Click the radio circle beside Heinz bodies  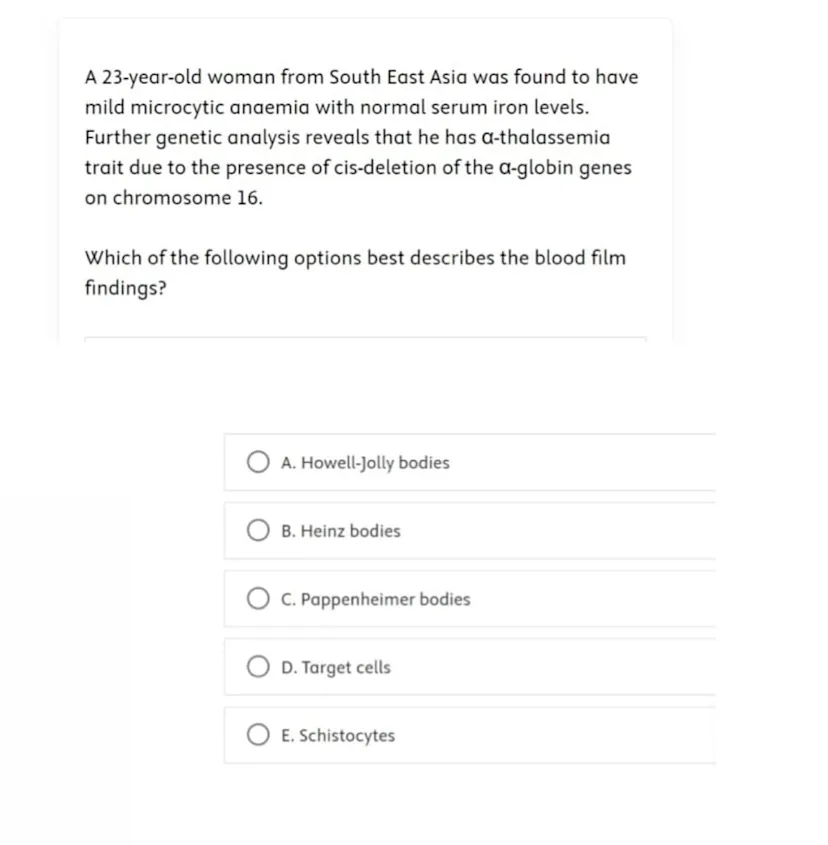click(x=258, y=530)
